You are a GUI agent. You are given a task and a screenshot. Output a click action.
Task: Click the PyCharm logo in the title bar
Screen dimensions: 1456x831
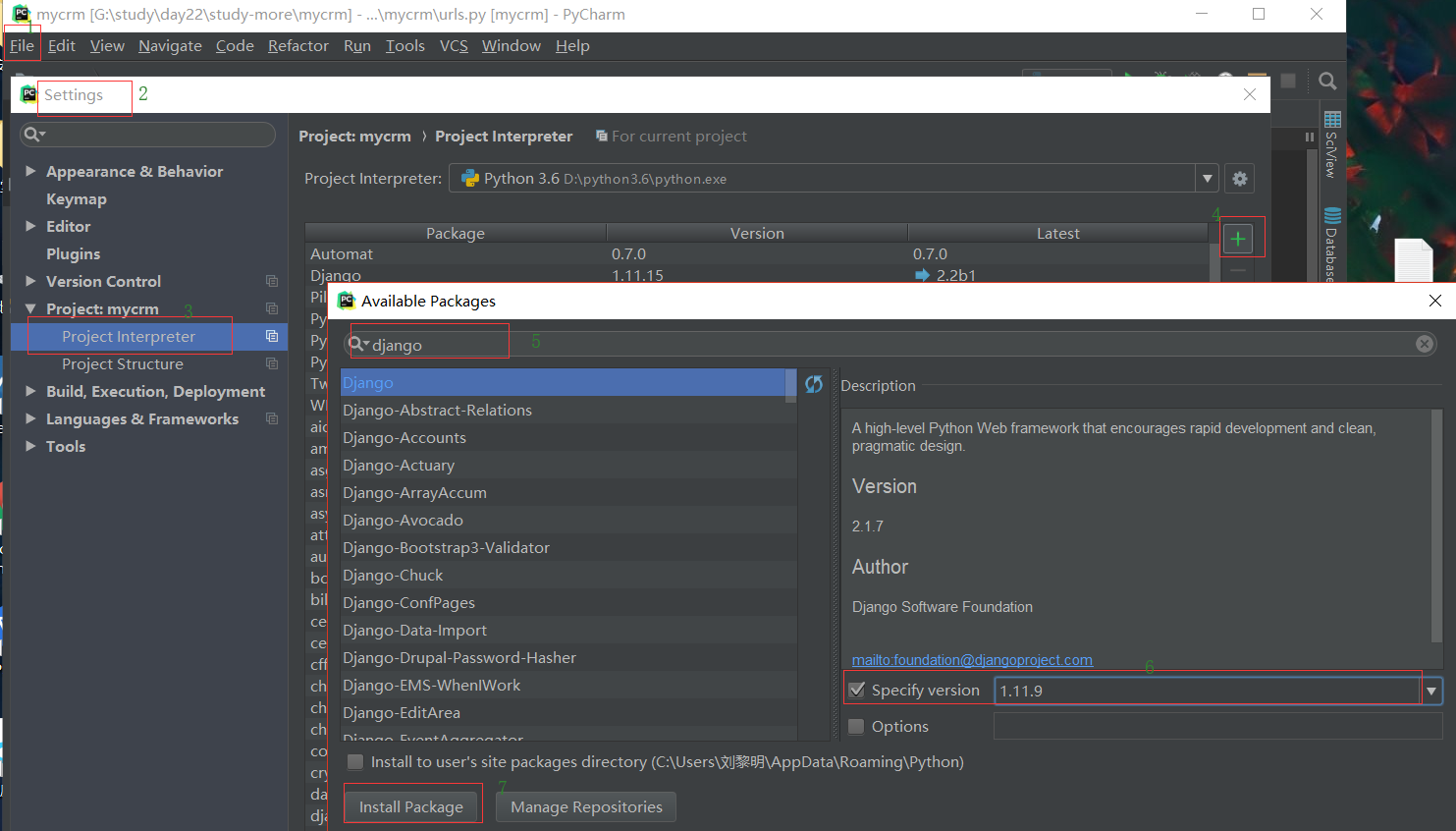[22, 14]
